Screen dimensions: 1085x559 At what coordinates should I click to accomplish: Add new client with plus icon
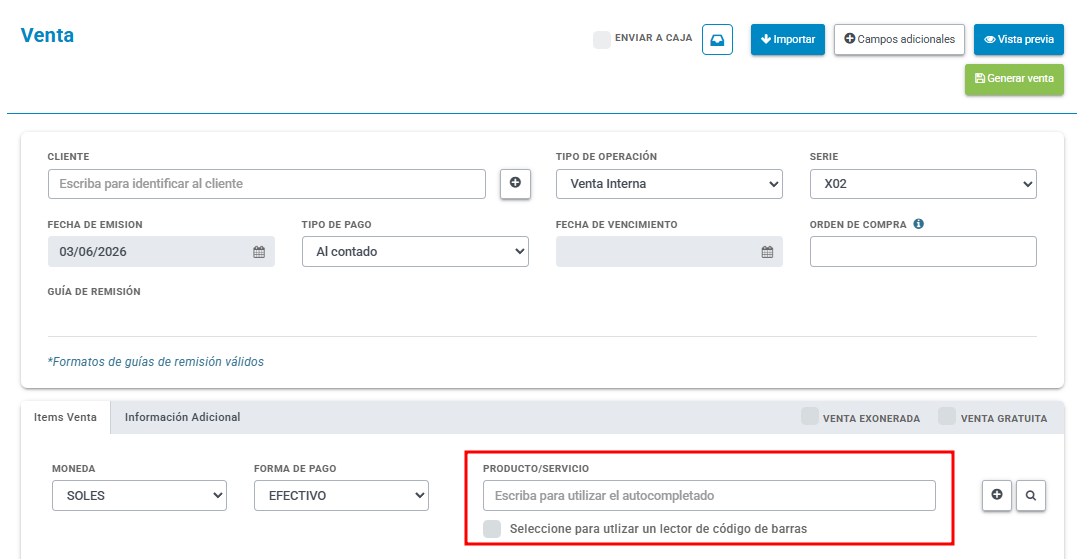tap(516, 183)
